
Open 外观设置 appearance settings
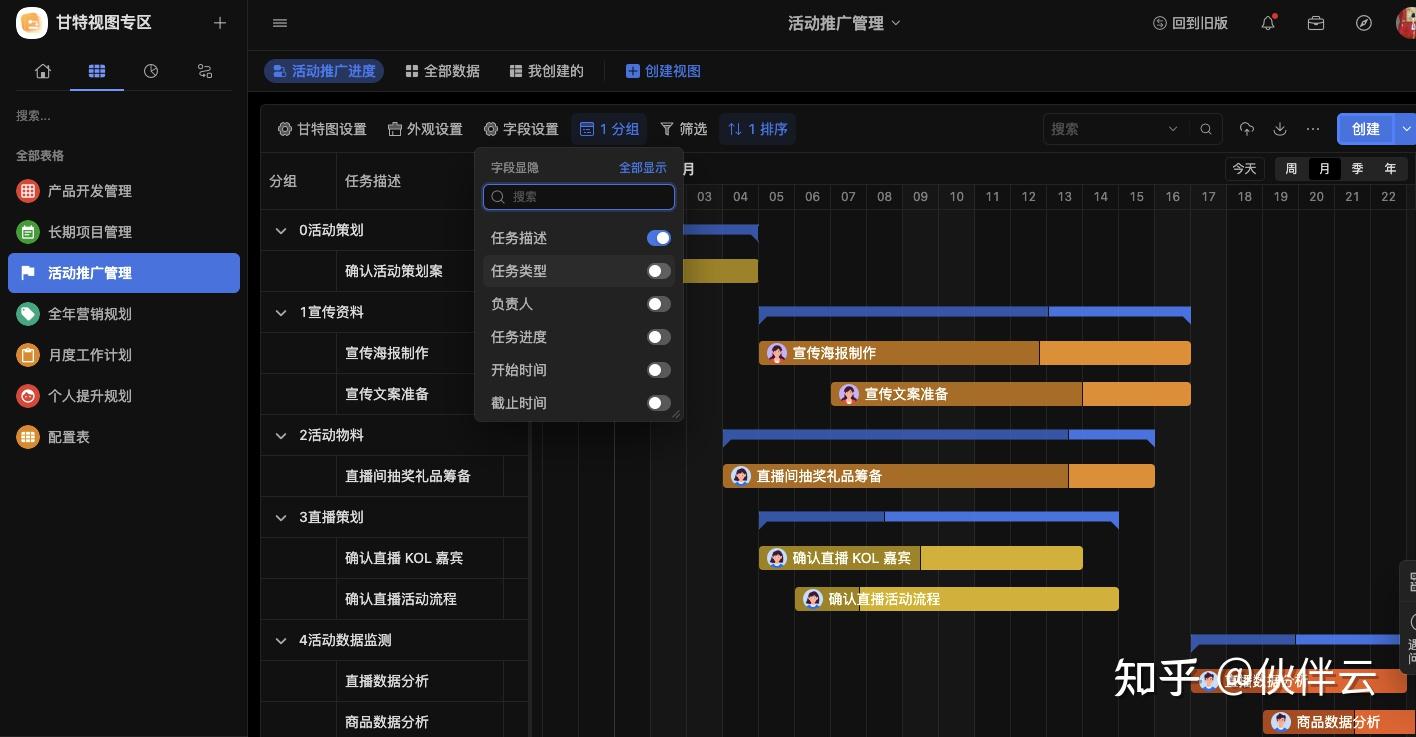click(x=425, y=129)
